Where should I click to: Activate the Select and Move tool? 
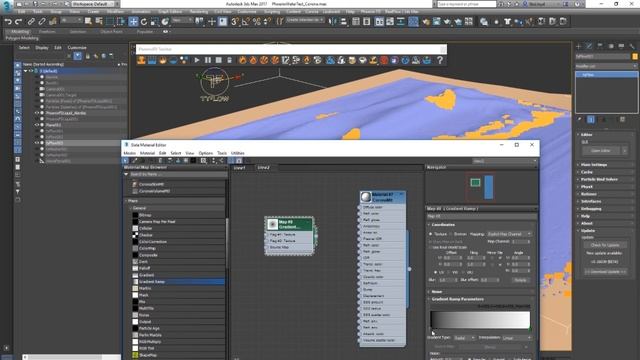[x=133, y=22]
